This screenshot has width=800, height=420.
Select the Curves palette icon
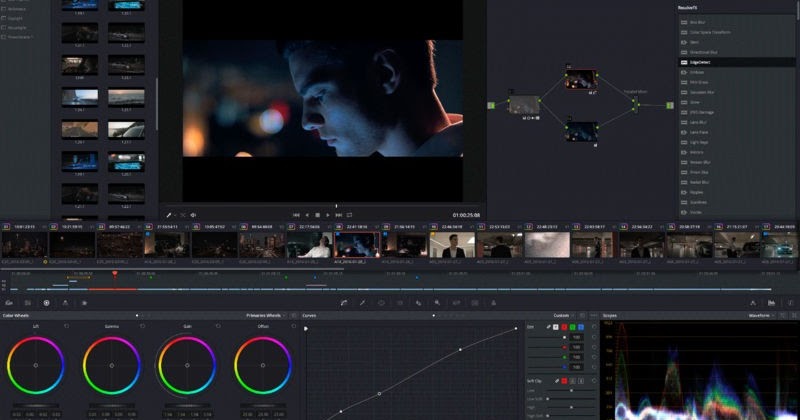[344, 303]
